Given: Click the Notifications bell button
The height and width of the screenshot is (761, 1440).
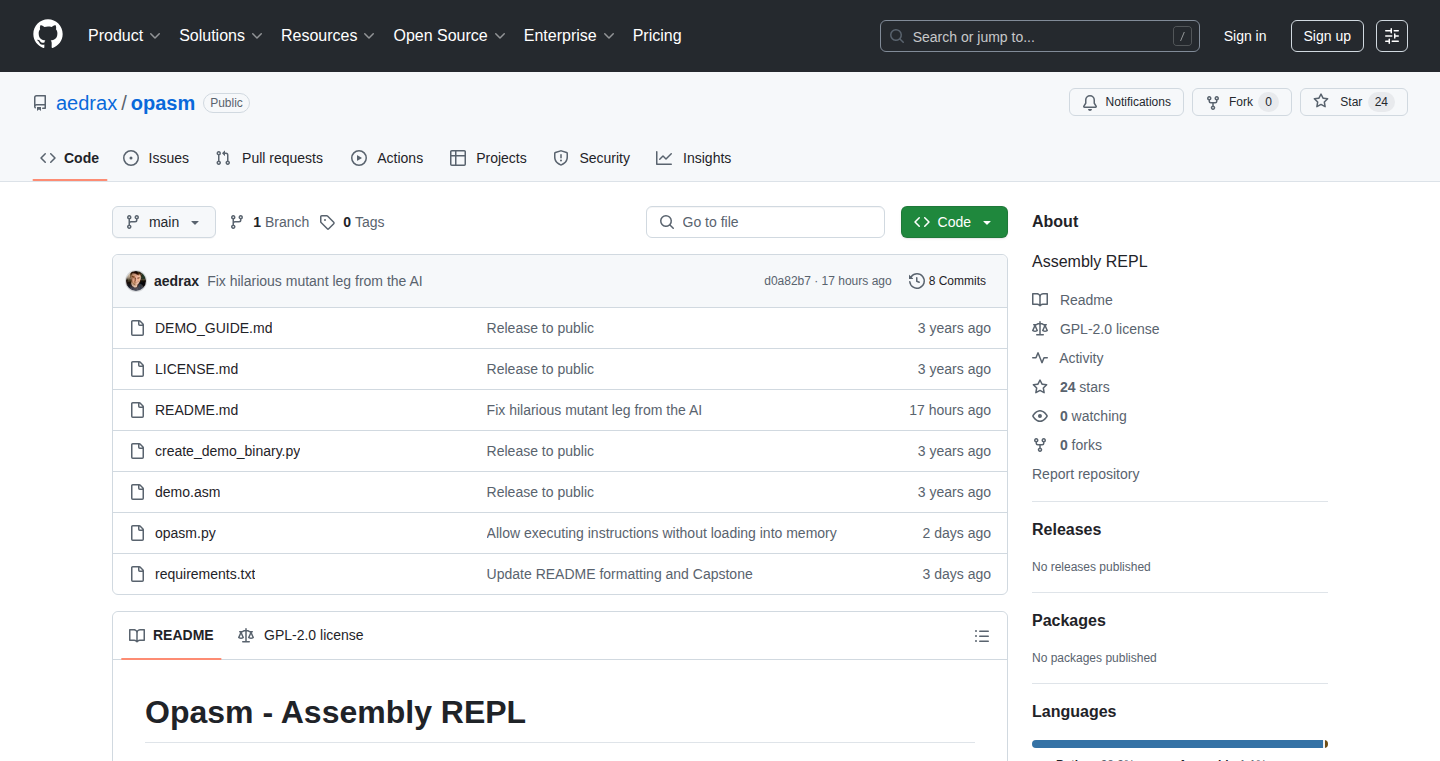Looking at the screenshot, I should point(1127,102).
